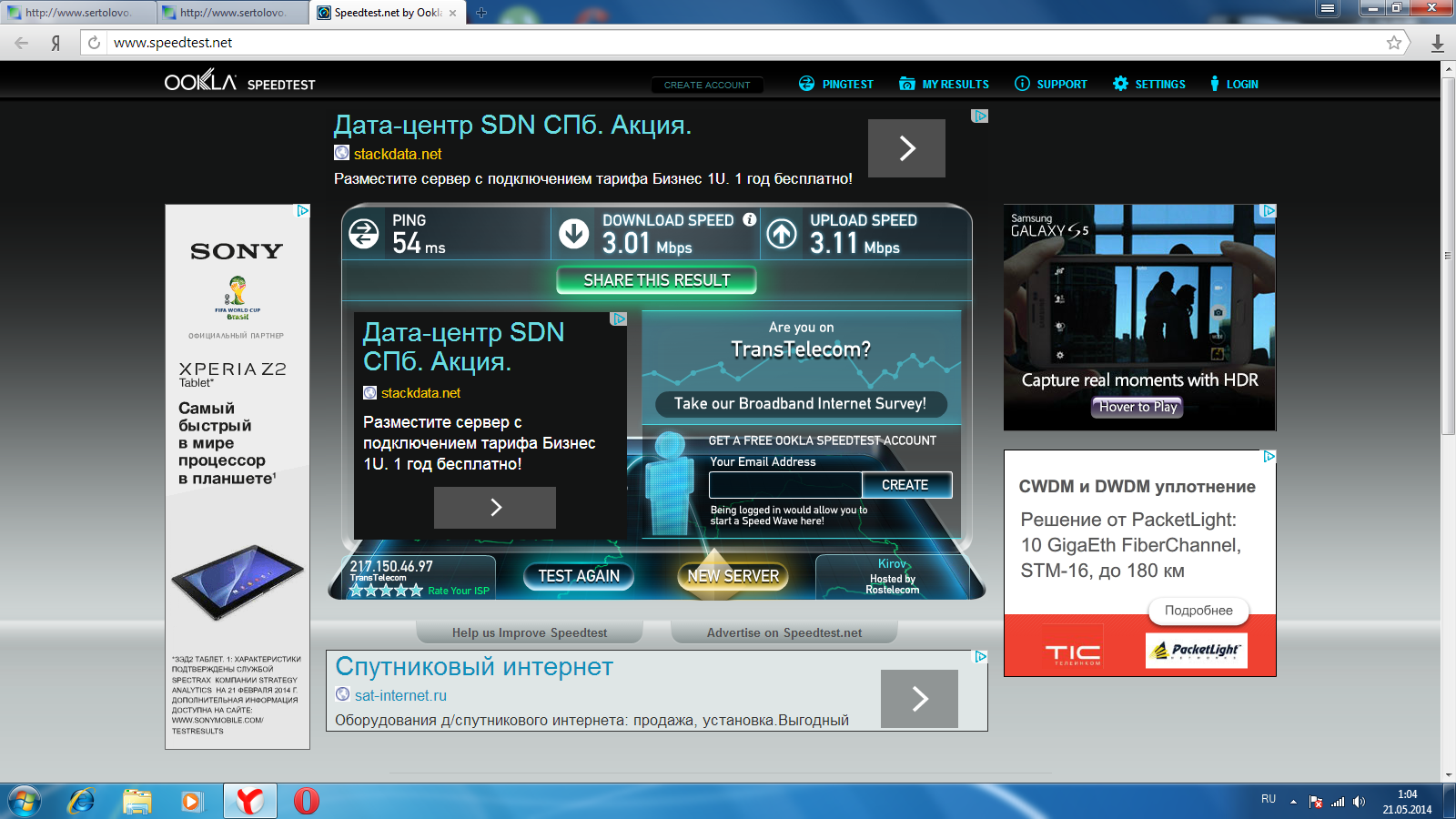Click the TEST AGAIN button

(579, 576)
